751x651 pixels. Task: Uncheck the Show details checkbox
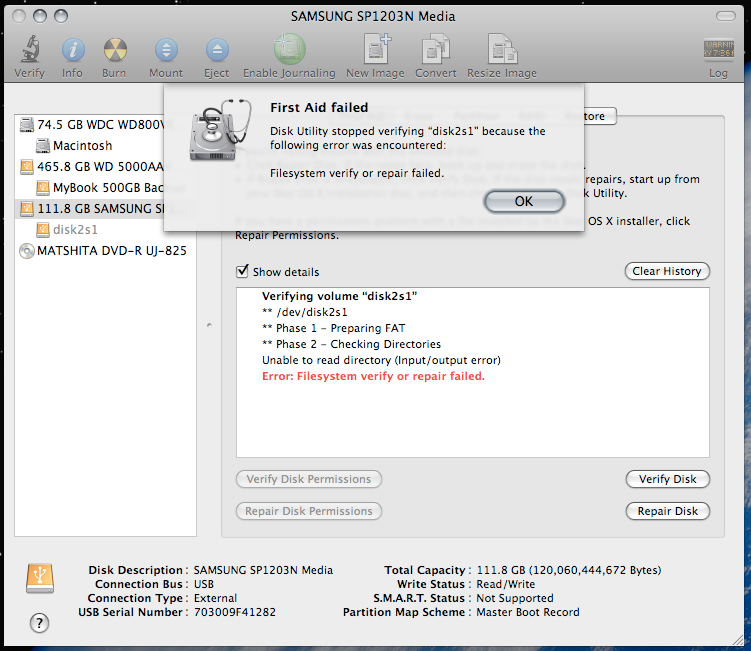coord(242,272)
